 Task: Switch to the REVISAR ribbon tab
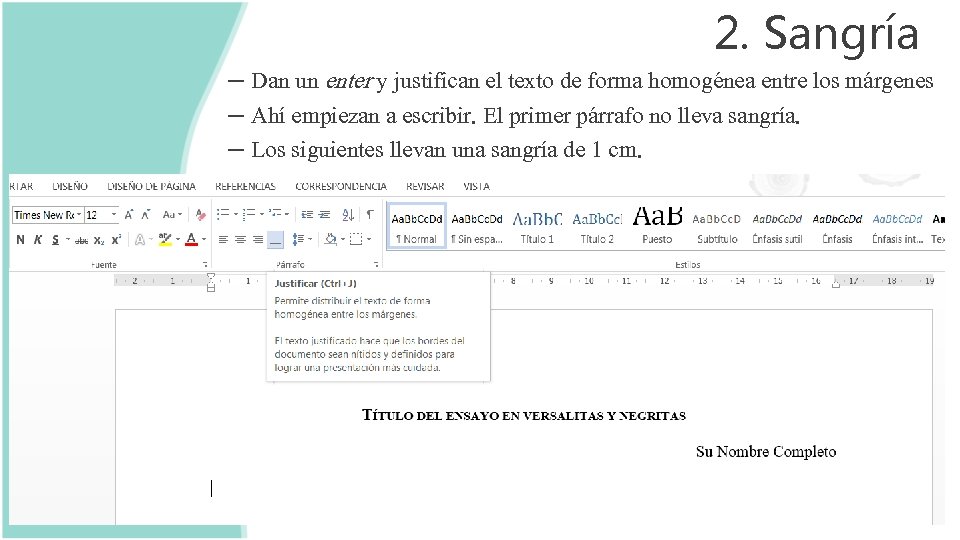[425, 186]
